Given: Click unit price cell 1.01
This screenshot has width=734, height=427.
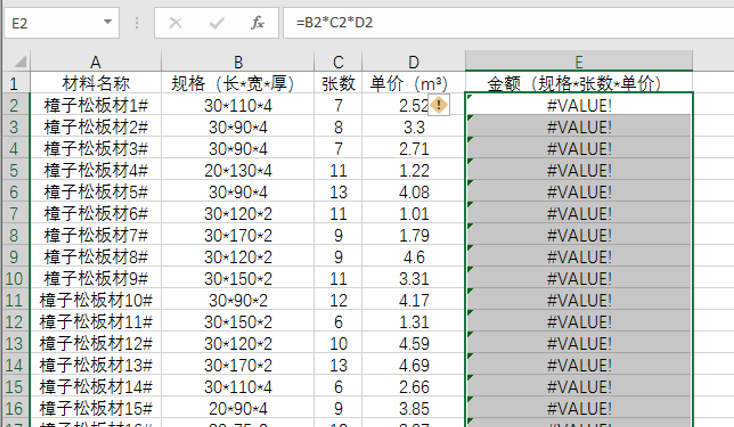Looking at the screenshot, I should [413, 213].
